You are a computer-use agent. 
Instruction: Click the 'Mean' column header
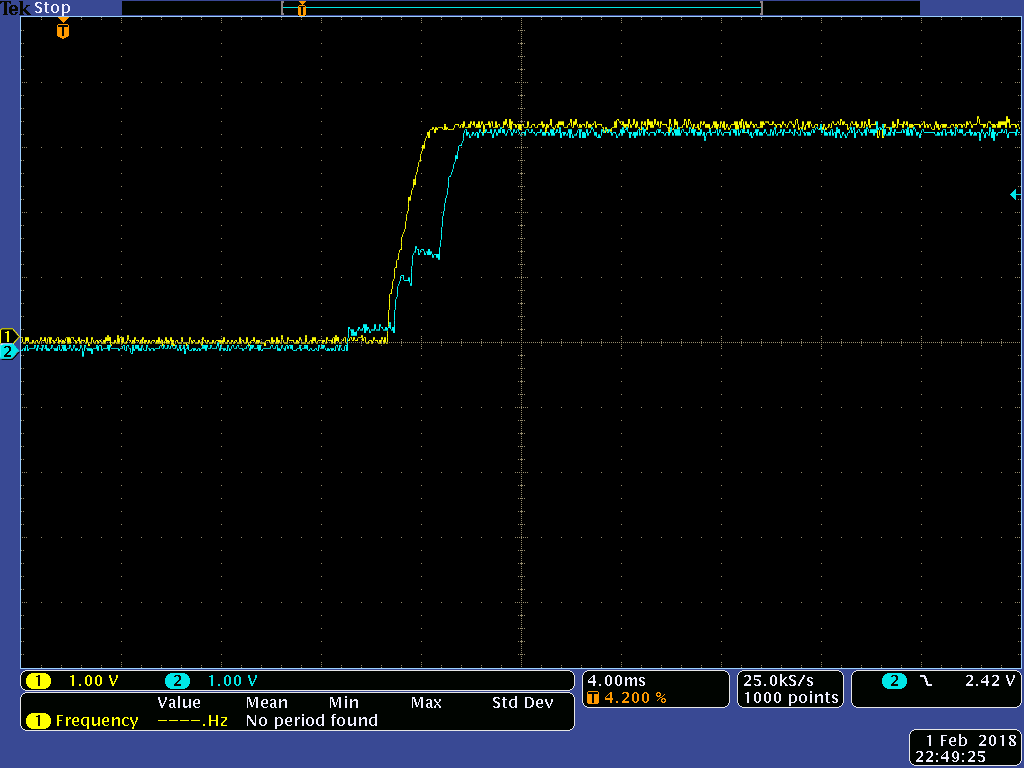click(x=266, y=703)
